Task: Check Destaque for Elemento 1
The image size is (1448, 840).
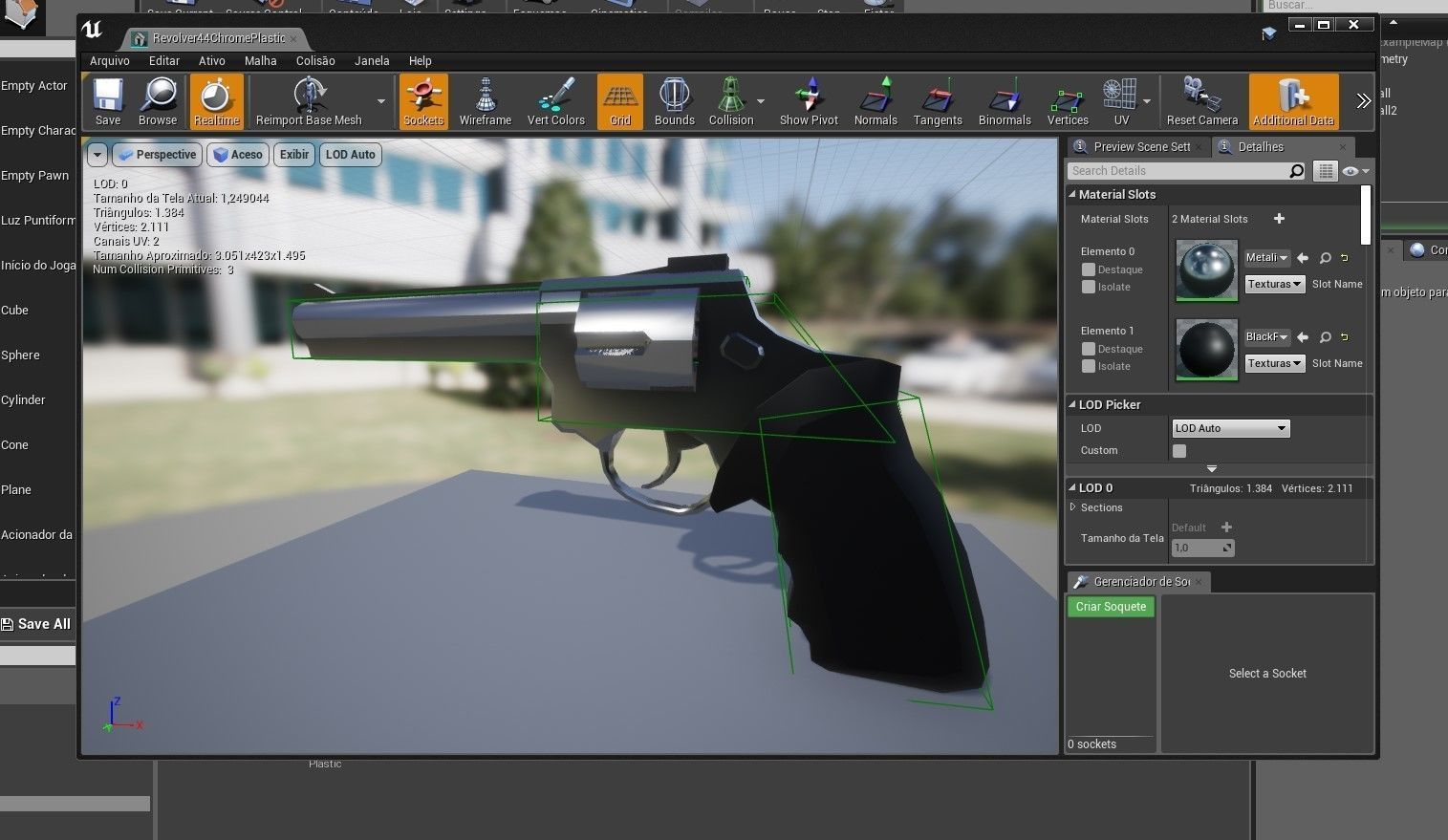Action: [1088, 349]
